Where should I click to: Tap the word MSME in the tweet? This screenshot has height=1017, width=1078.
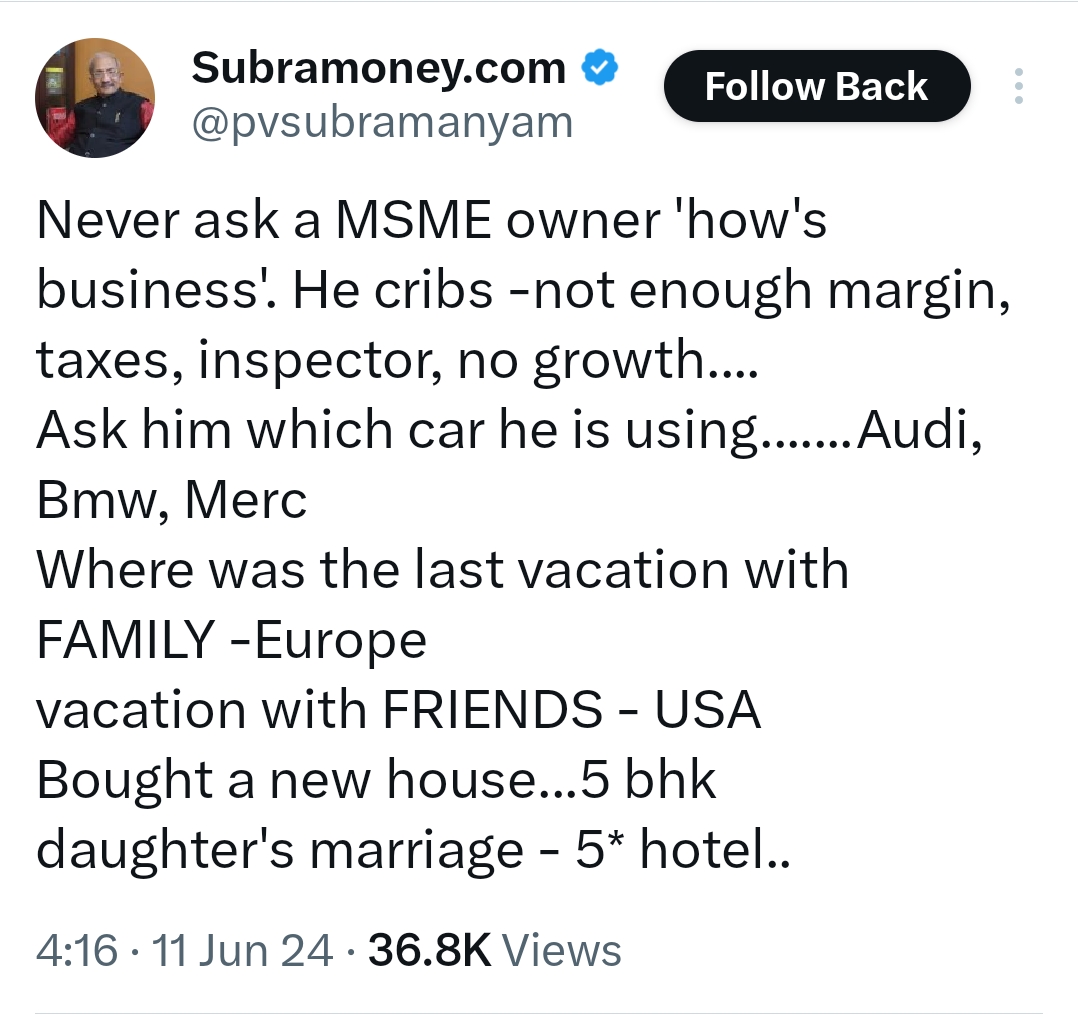[413, 221]
